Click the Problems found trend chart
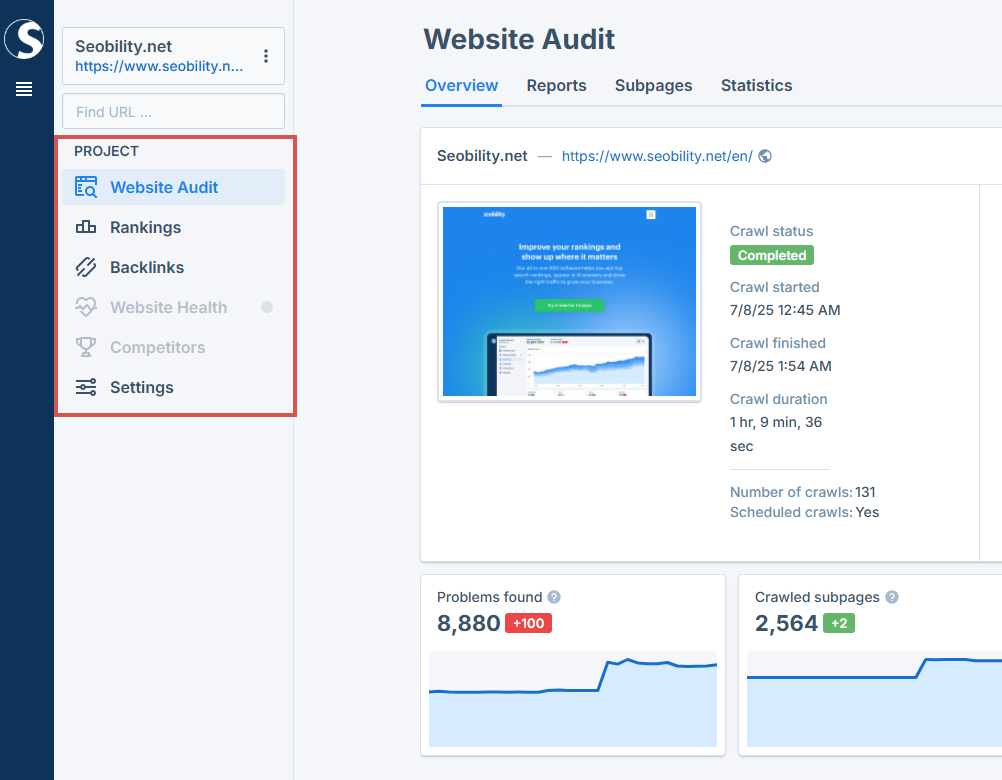 (573, 699)
